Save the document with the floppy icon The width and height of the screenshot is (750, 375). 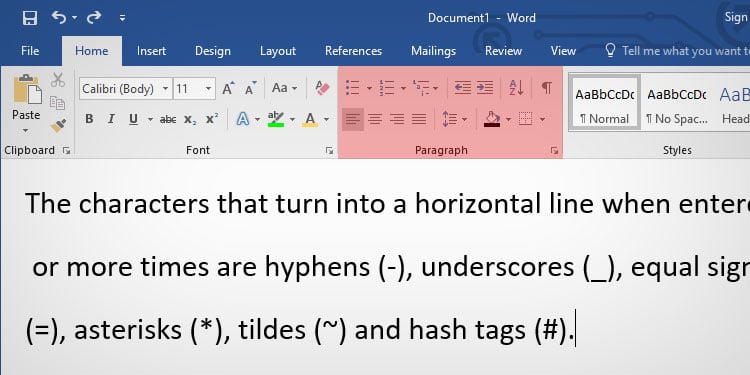pos(30,18)
